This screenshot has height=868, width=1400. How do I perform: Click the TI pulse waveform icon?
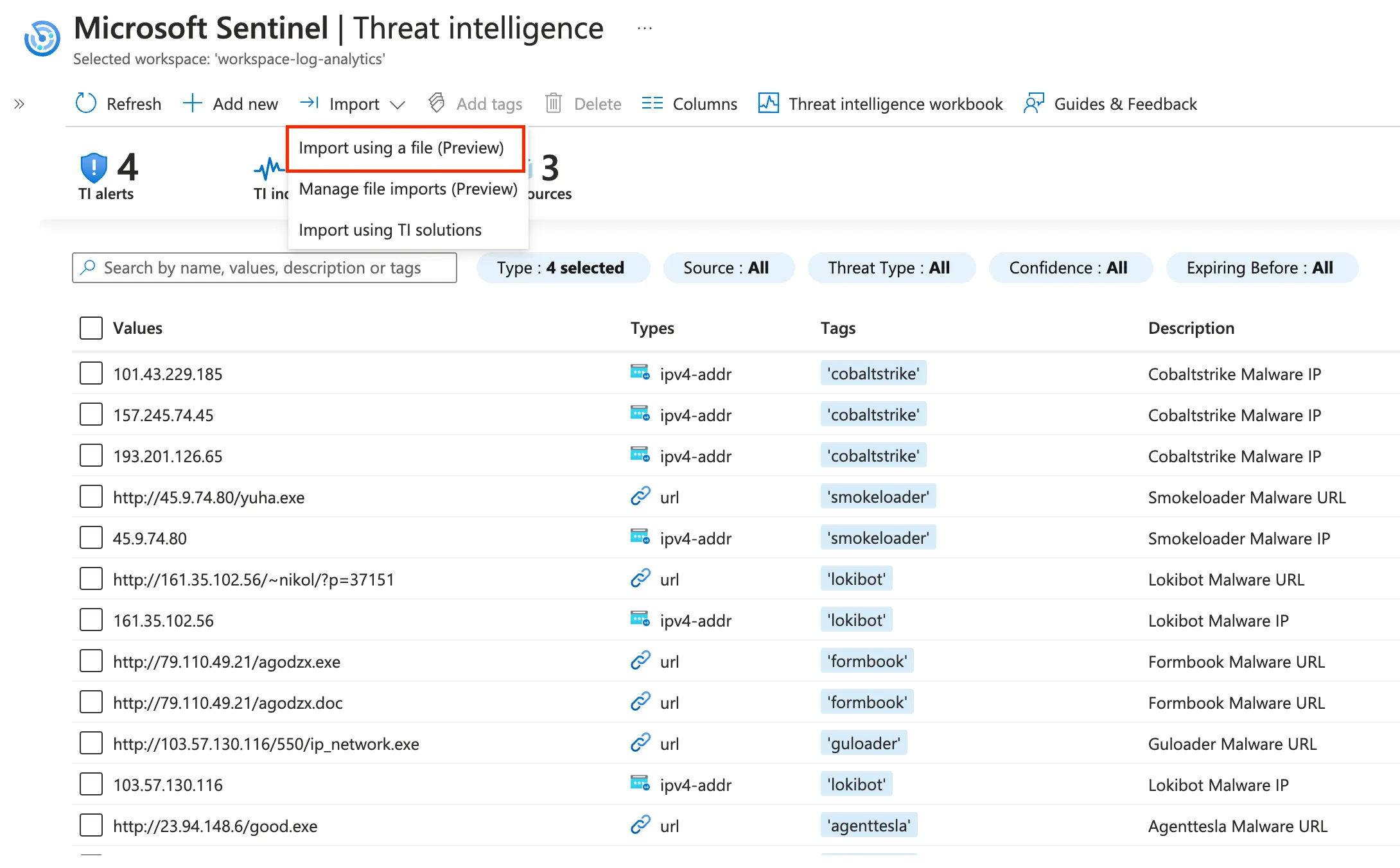coord(270,168)
